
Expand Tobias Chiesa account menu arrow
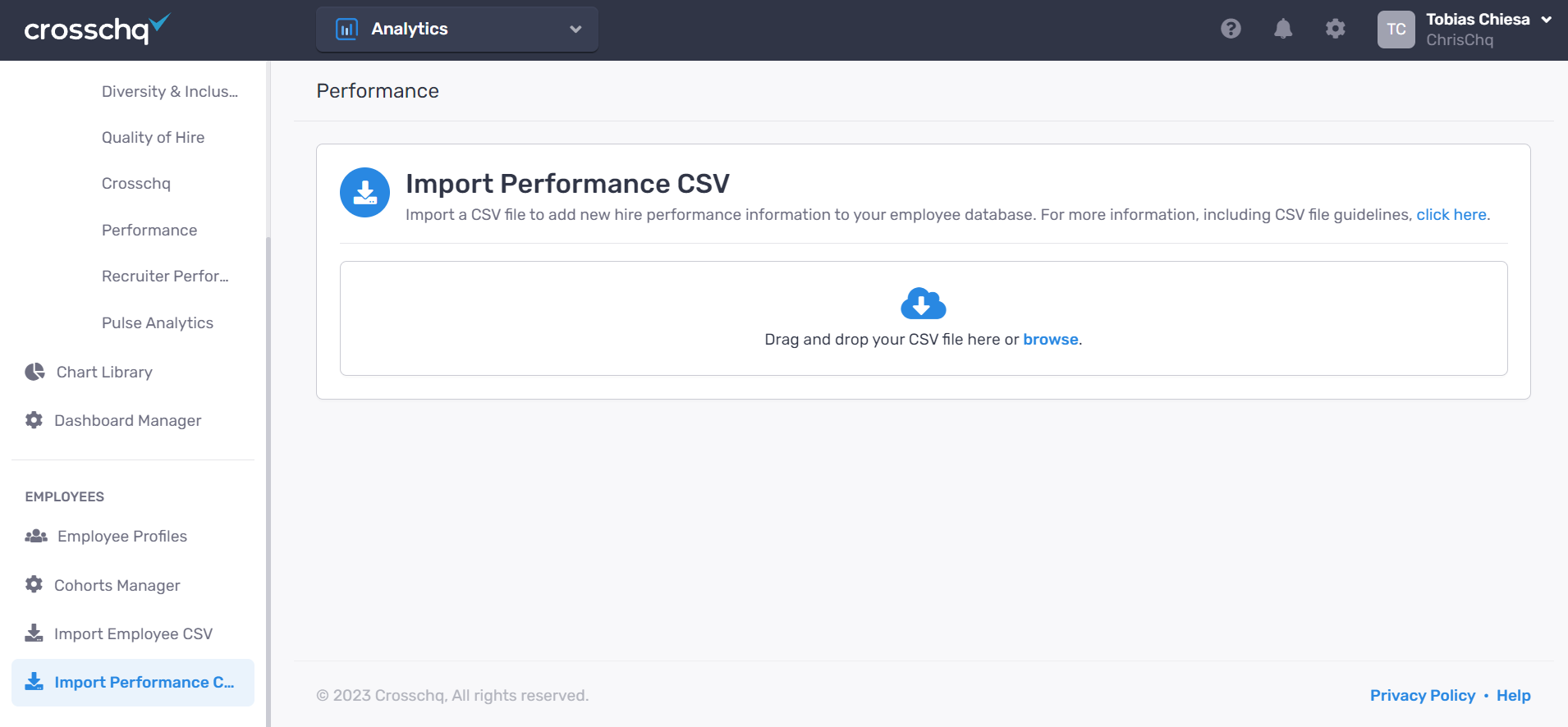1547,20
